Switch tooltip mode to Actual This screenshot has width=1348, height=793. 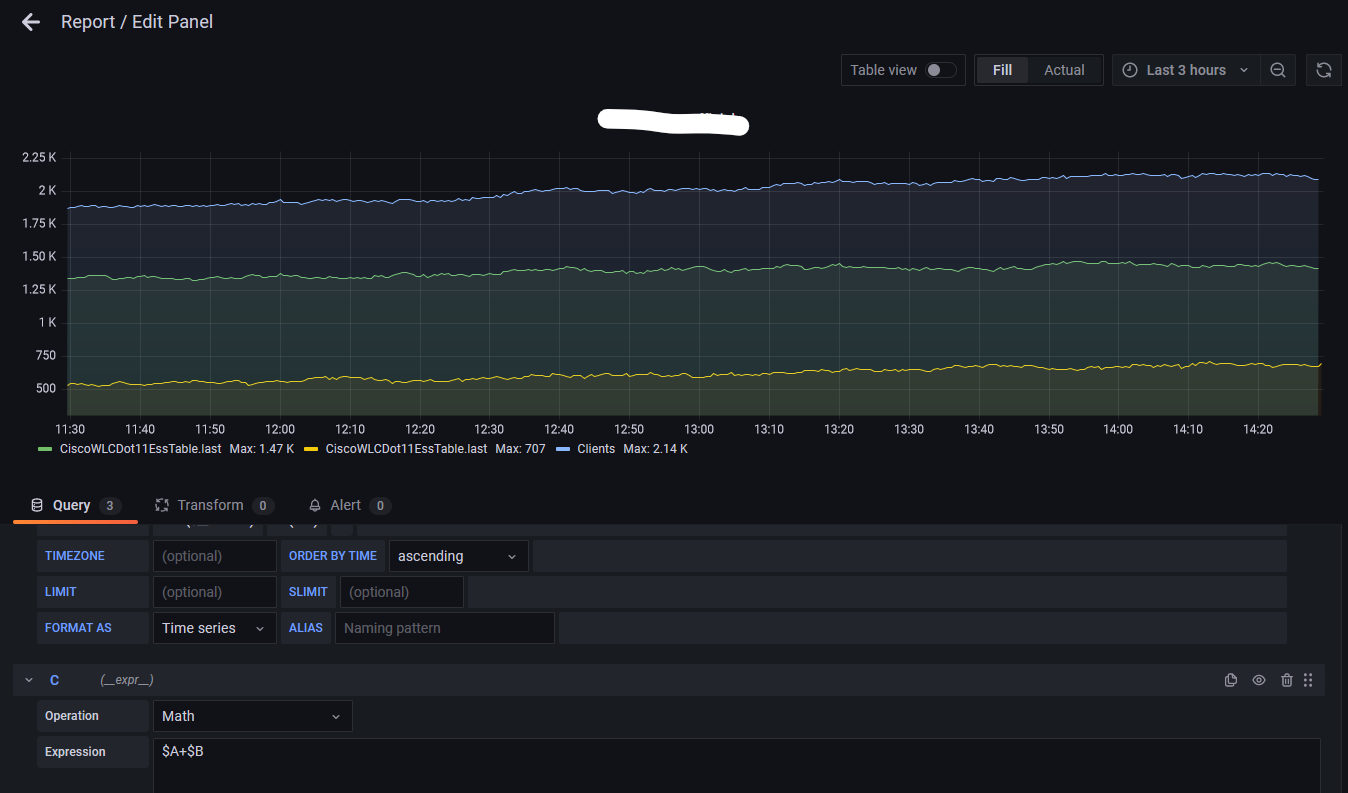(1064, 70)
